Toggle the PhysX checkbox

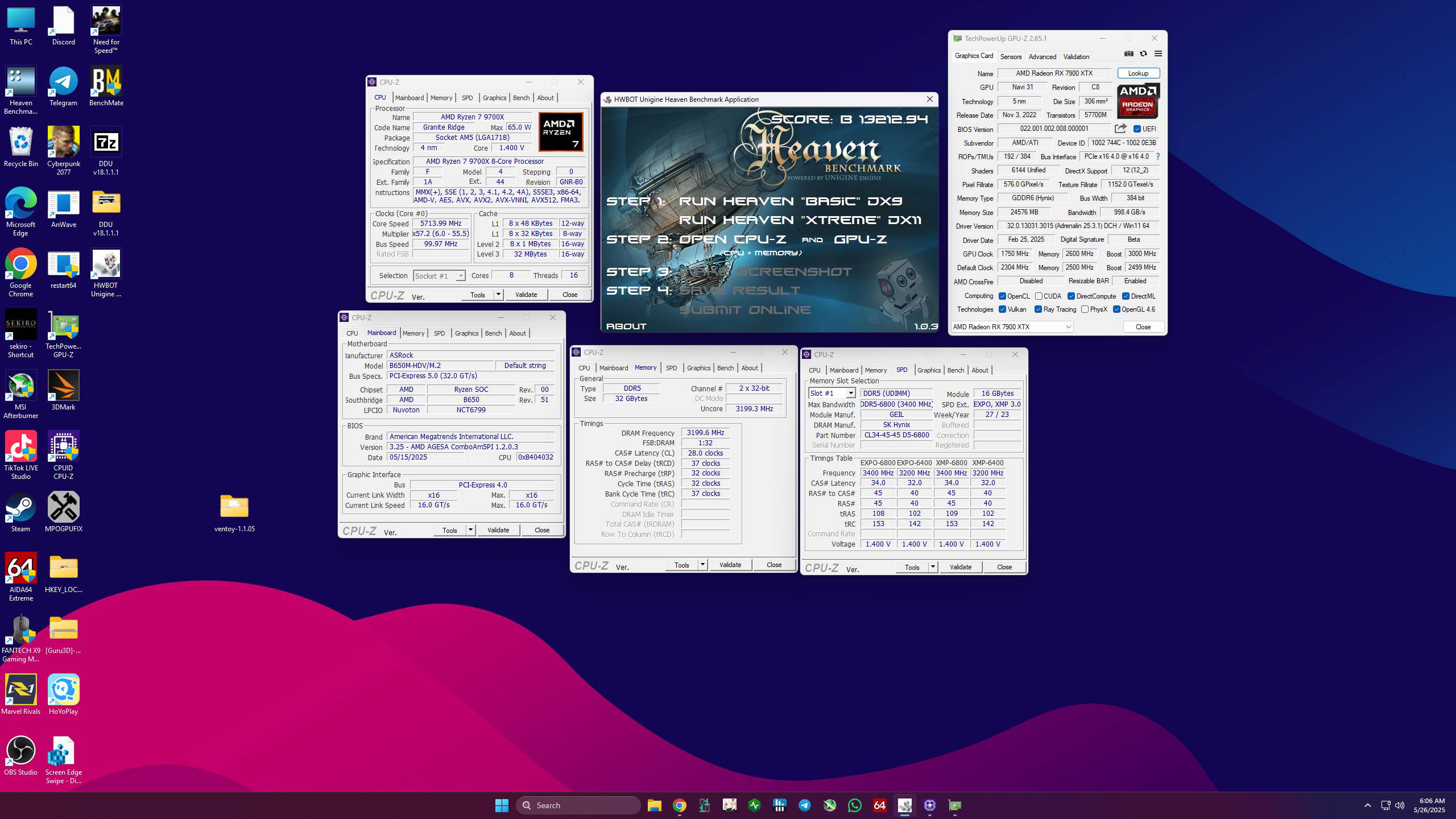pos(1085,309)
